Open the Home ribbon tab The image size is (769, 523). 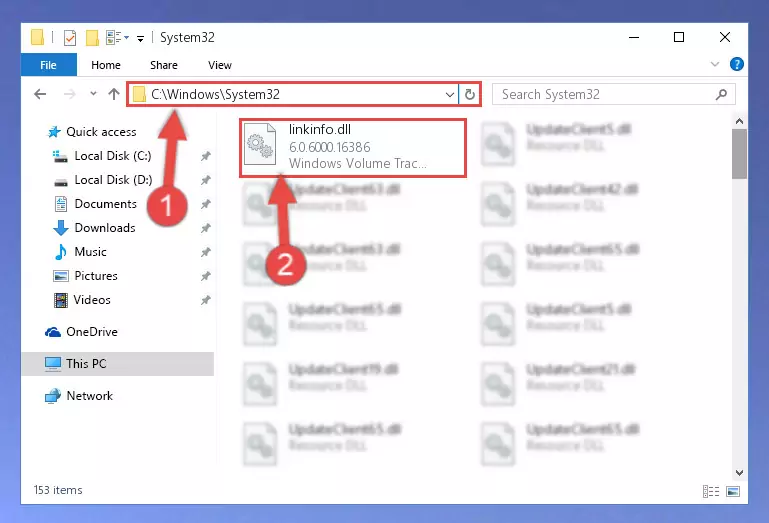(106, 65)
